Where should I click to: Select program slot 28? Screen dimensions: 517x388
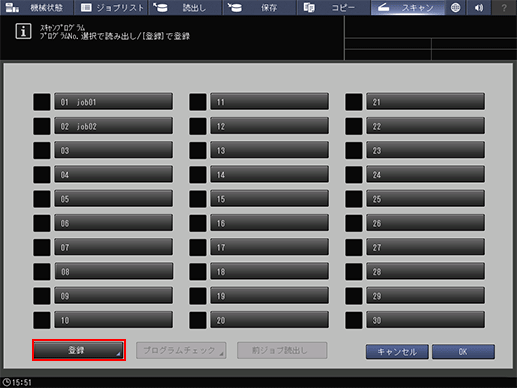[x=426, y=271]
